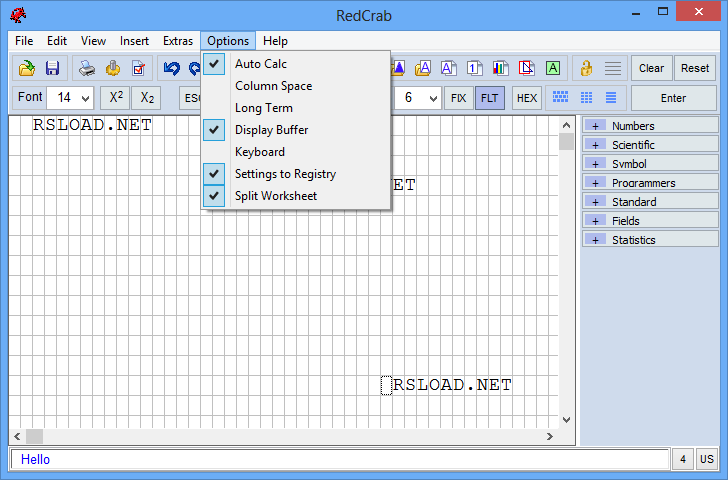The width and height of the screenshot is (728, 480).
Task: Click the vertical scrollbar up arrow
Action: pos(566,125)
